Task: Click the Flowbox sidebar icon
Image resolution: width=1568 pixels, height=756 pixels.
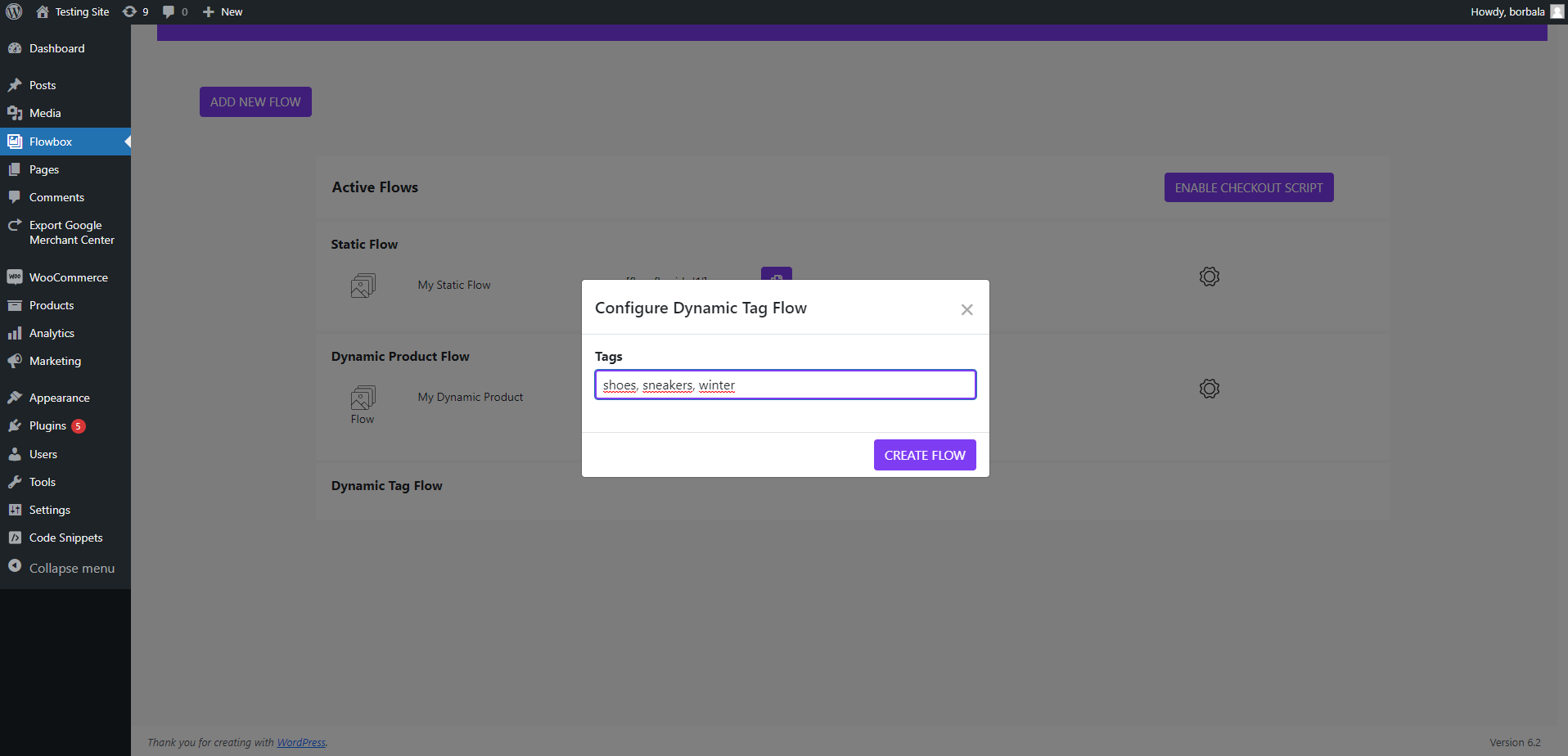Action: click(x=15, y=142)
